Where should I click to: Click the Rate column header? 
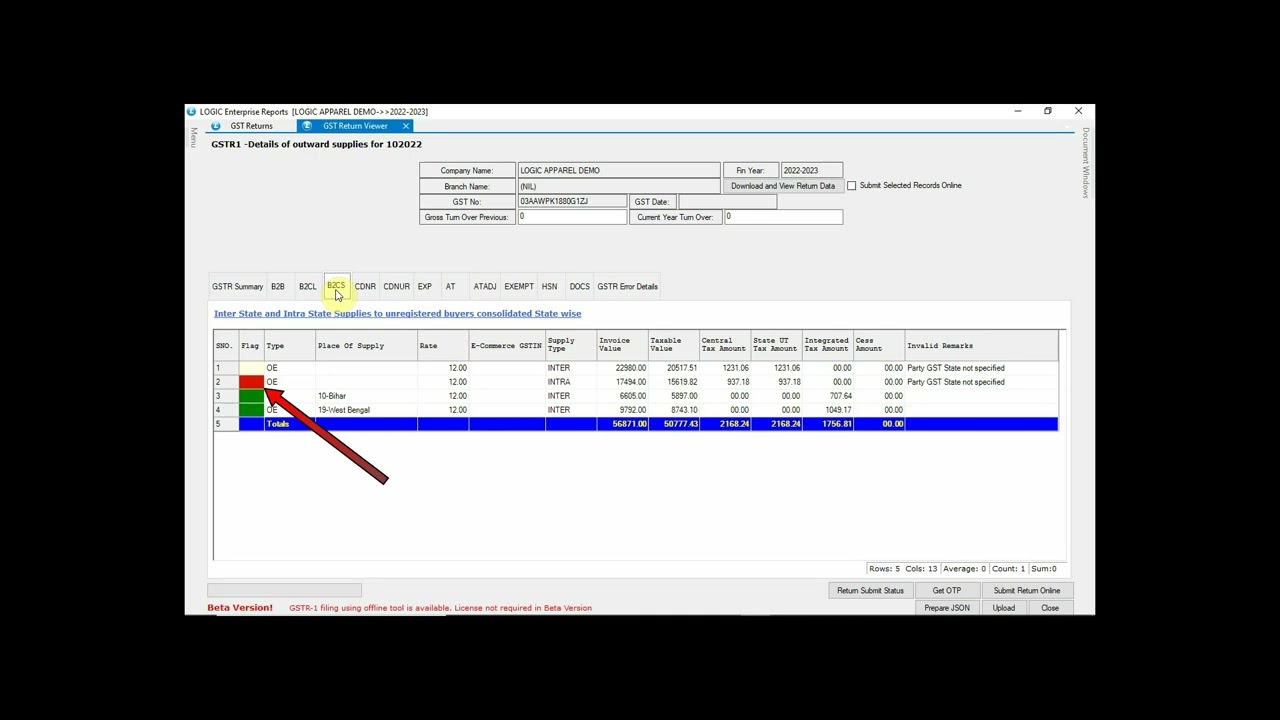[x=443, y=346]
